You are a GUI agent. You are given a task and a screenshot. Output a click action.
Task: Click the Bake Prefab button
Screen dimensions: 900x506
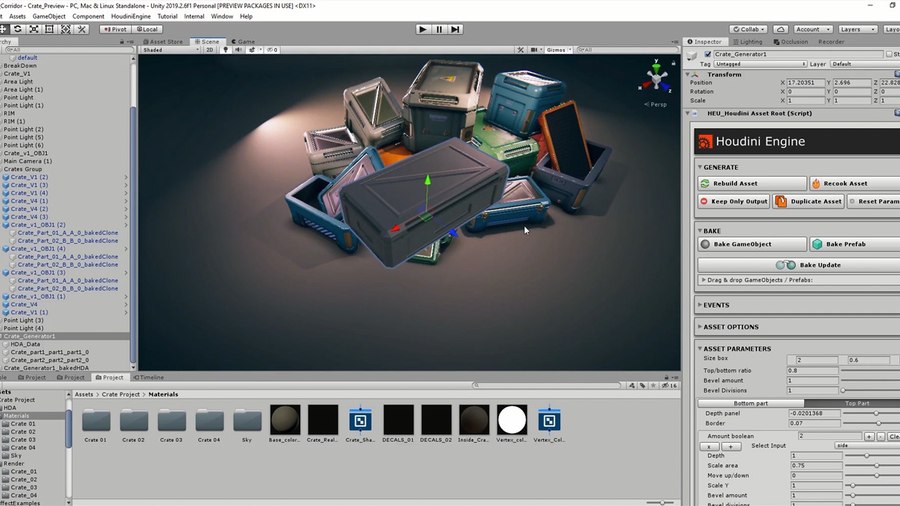[854, 244]
